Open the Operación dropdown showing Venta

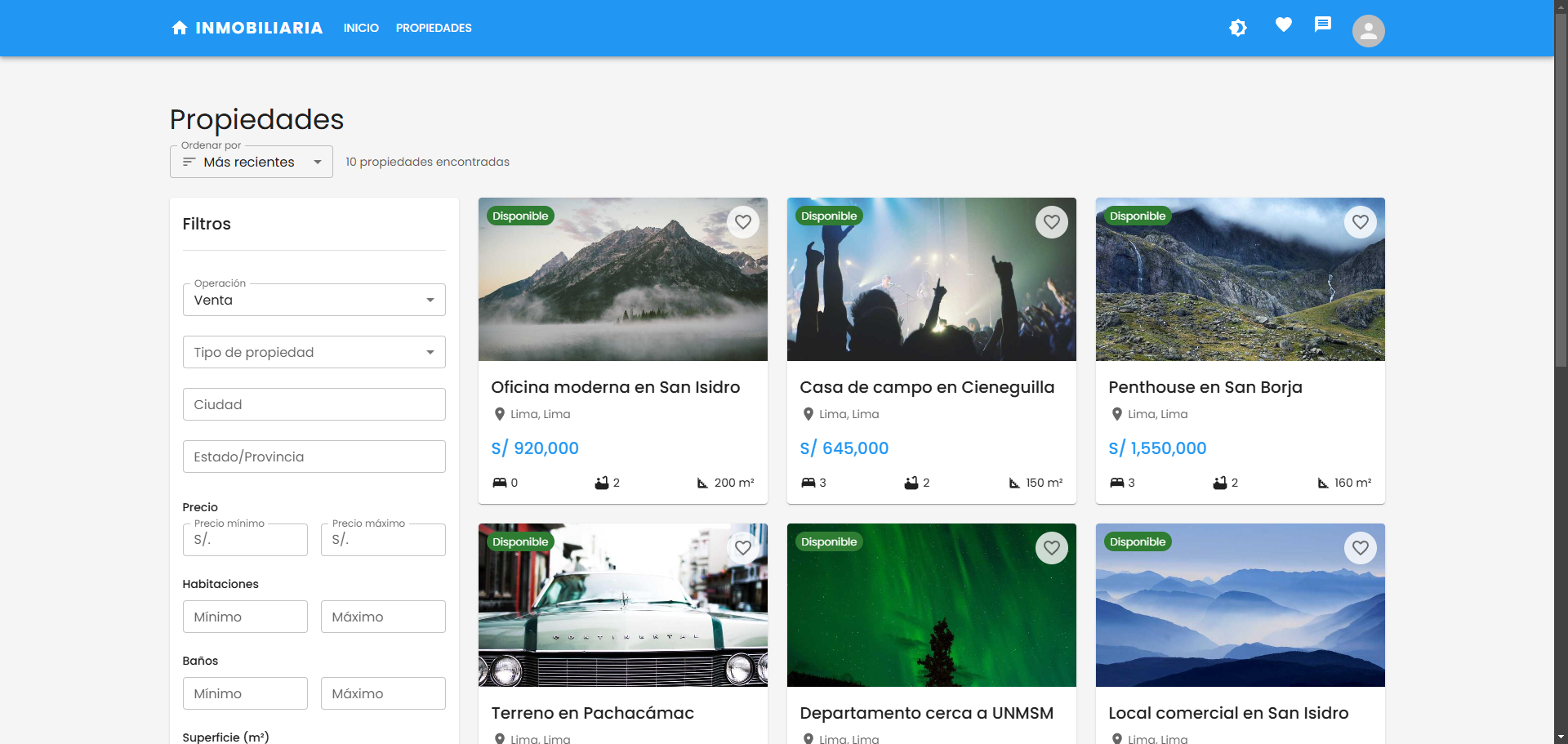314,300
